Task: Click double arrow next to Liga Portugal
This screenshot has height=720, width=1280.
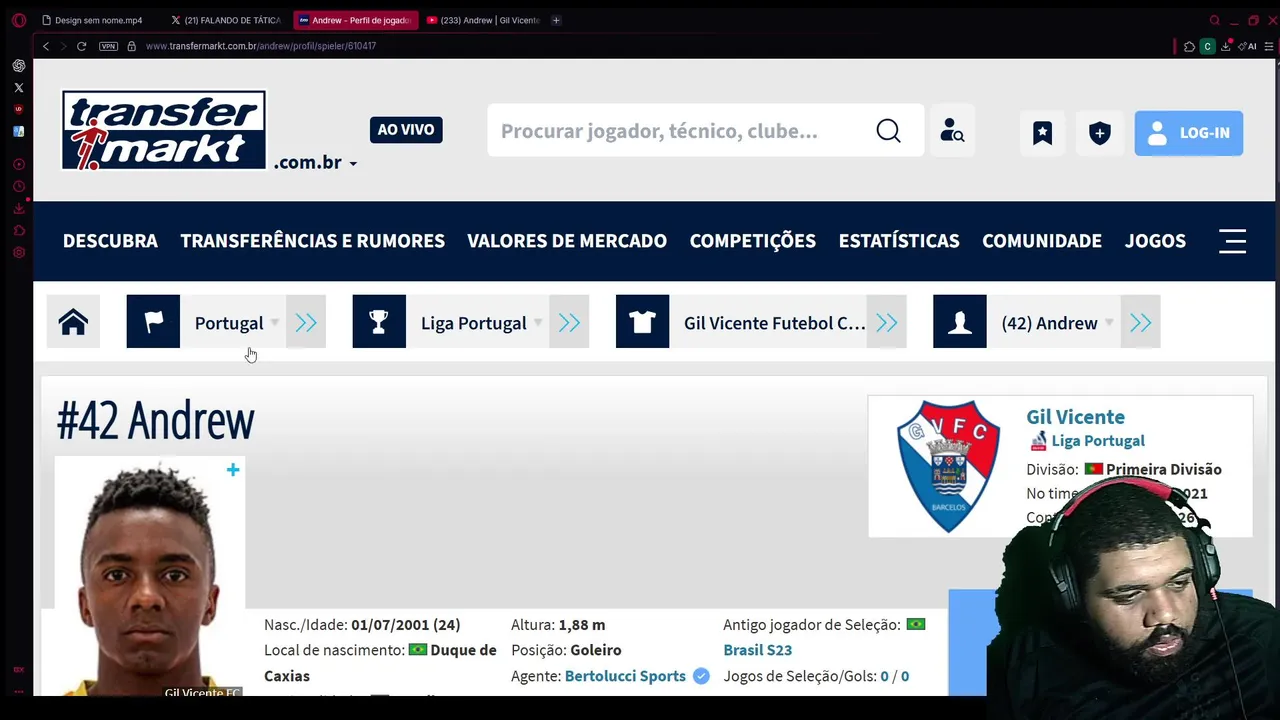Action: [569, 322]
